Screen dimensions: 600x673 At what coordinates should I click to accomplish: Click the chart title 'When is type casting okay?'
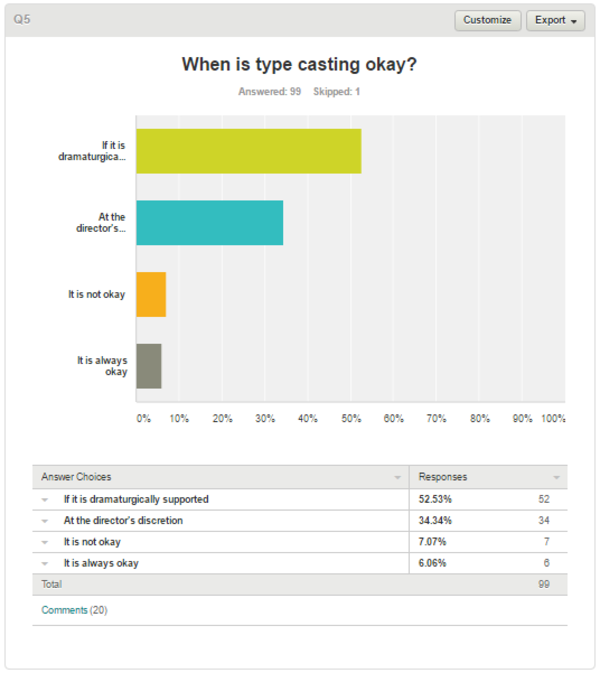[299, 64]
